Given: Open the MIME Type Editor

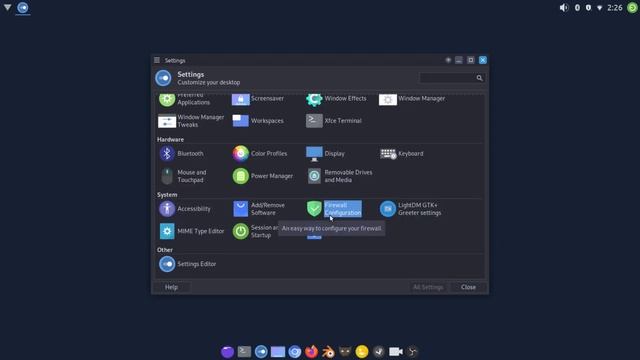Looking at the screenshot, I should coord(191,231).
